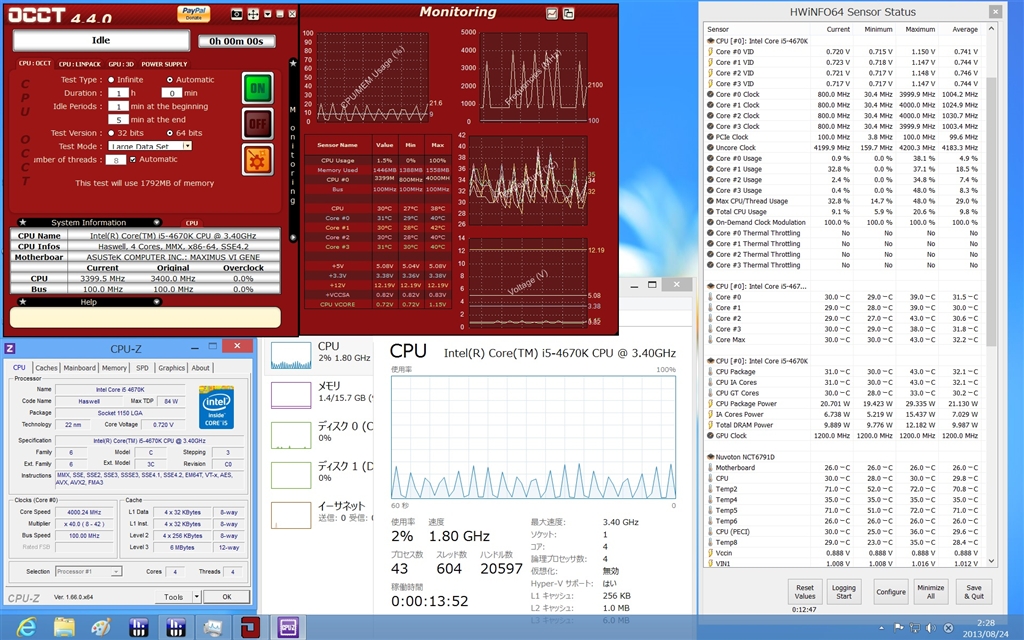Switch to OCCT red taskbar icon
The image size is (1024, 640).
click(x=250, y=627)
